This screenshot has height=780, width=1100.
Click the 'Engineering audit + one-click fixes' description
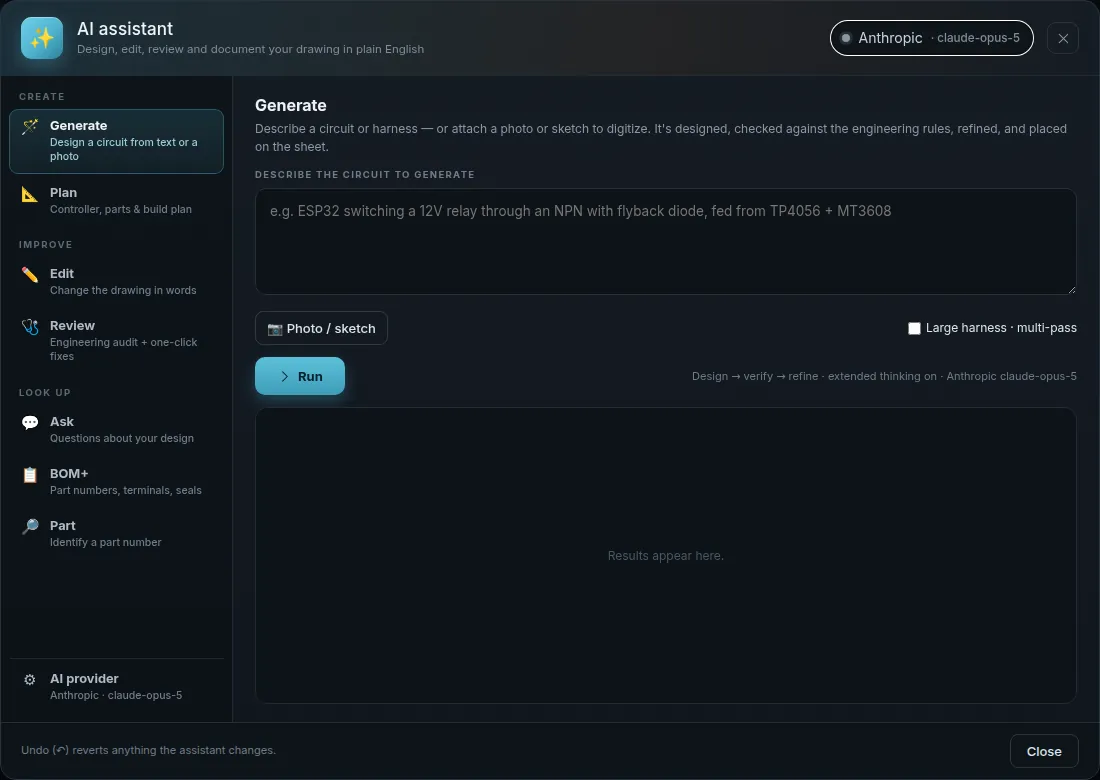click(x=123, y=349)
